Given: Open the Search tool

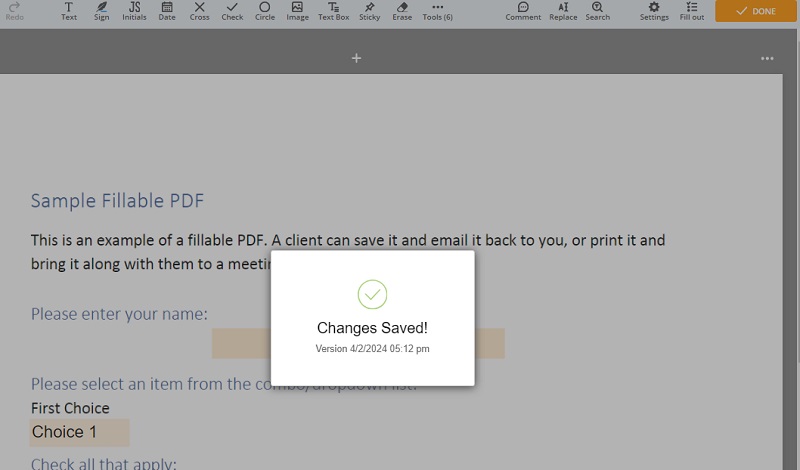Looking at the screenshot, I should point(597,11).
